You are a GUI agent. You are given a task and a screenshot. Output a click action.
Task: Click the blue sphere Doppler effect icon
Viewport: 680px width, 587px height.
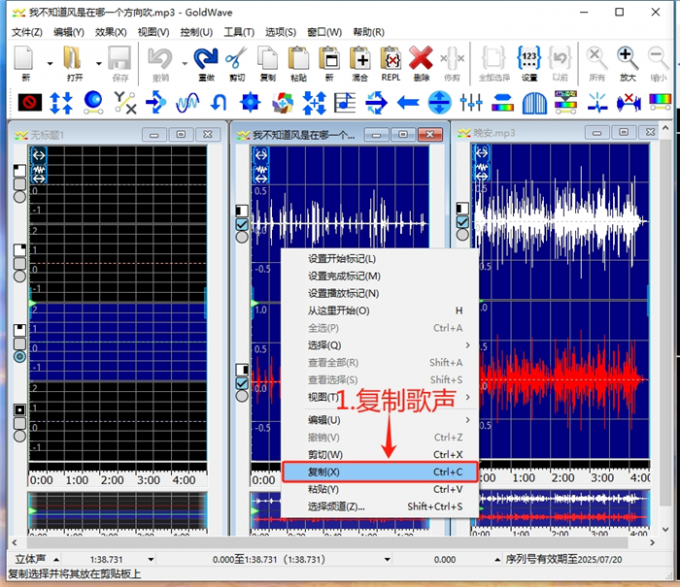point(93,103)
